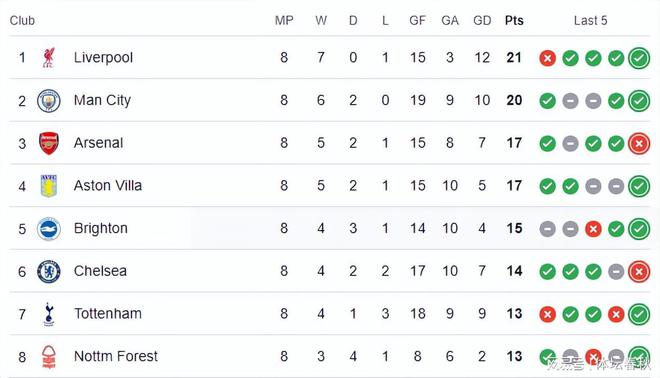The width and height of the screenshot is (660, 378).
Task: Click the Nottm Forest club crest
Action: pos(49,357)
